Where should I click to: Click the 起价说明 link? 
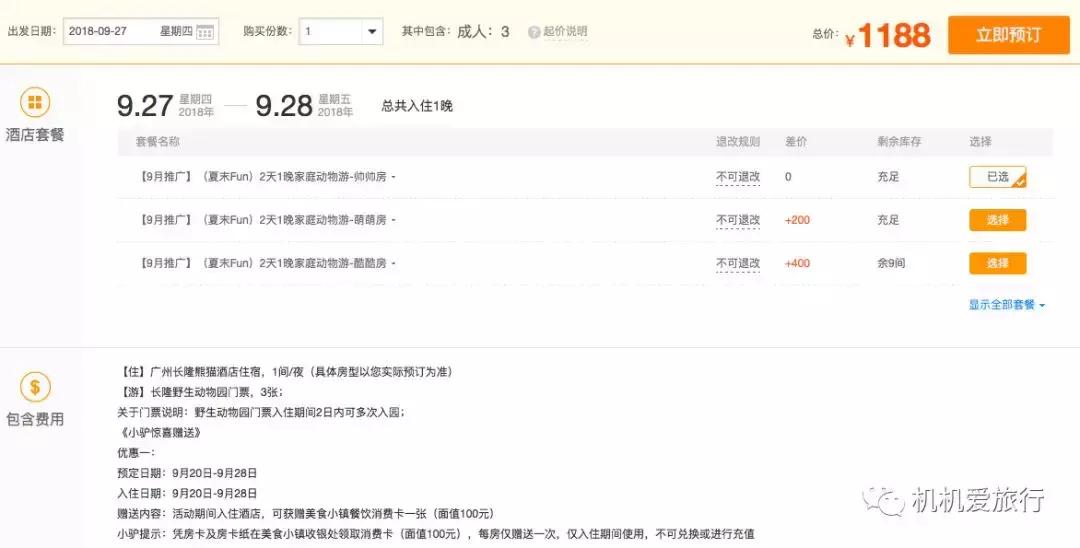coord(565,32)
